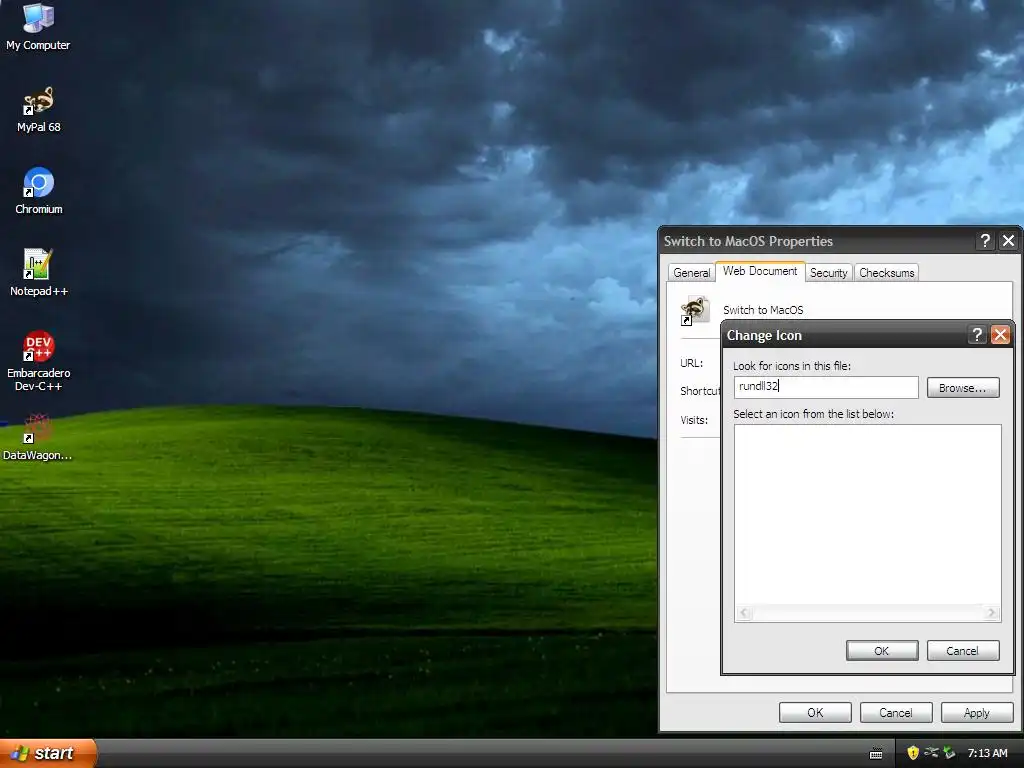Click the safely remove hardware tray icon
1024x768 pixels.
click(949, 753)
